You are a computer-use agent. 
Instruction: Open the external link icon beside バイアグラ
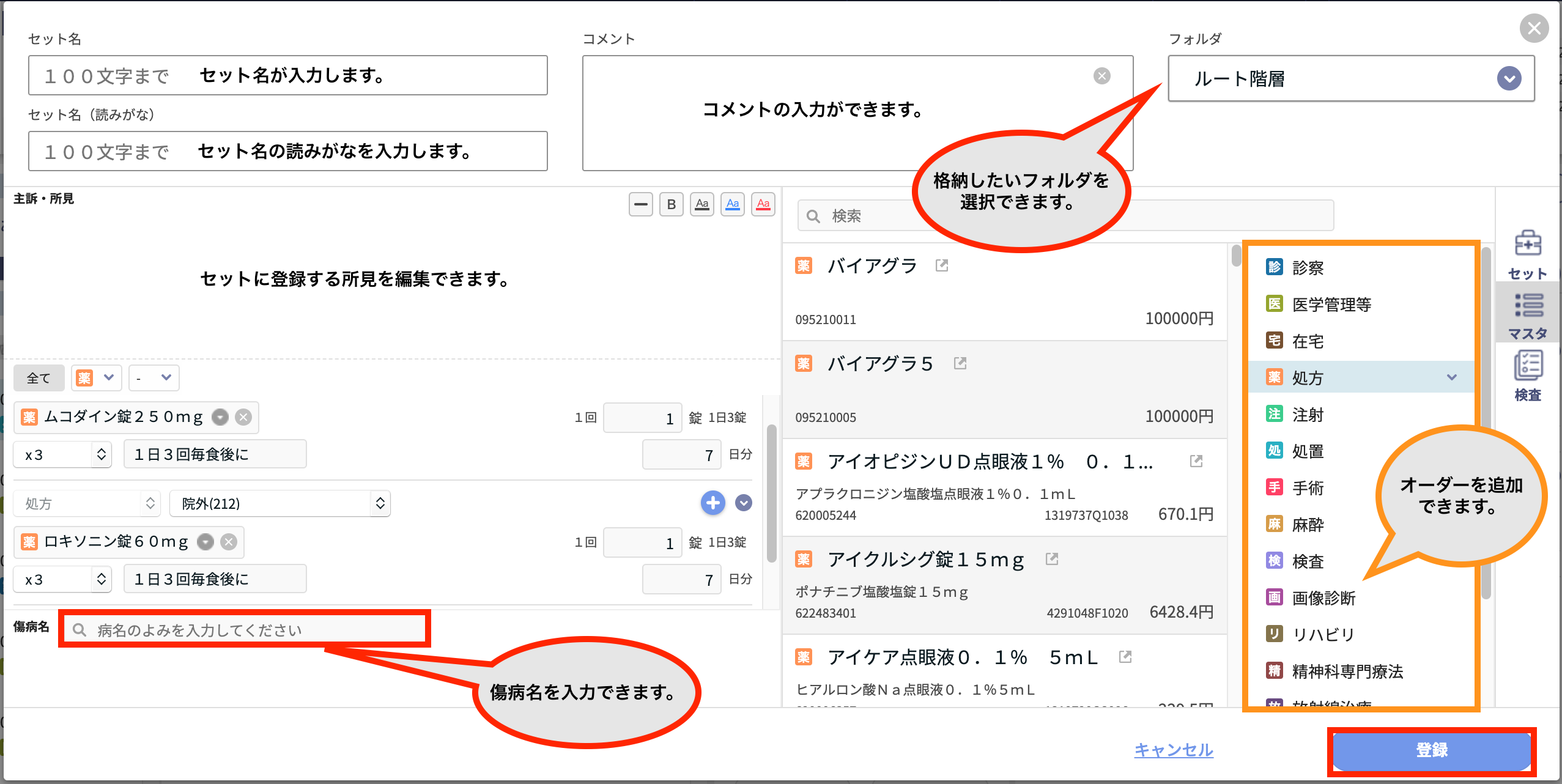942,265
